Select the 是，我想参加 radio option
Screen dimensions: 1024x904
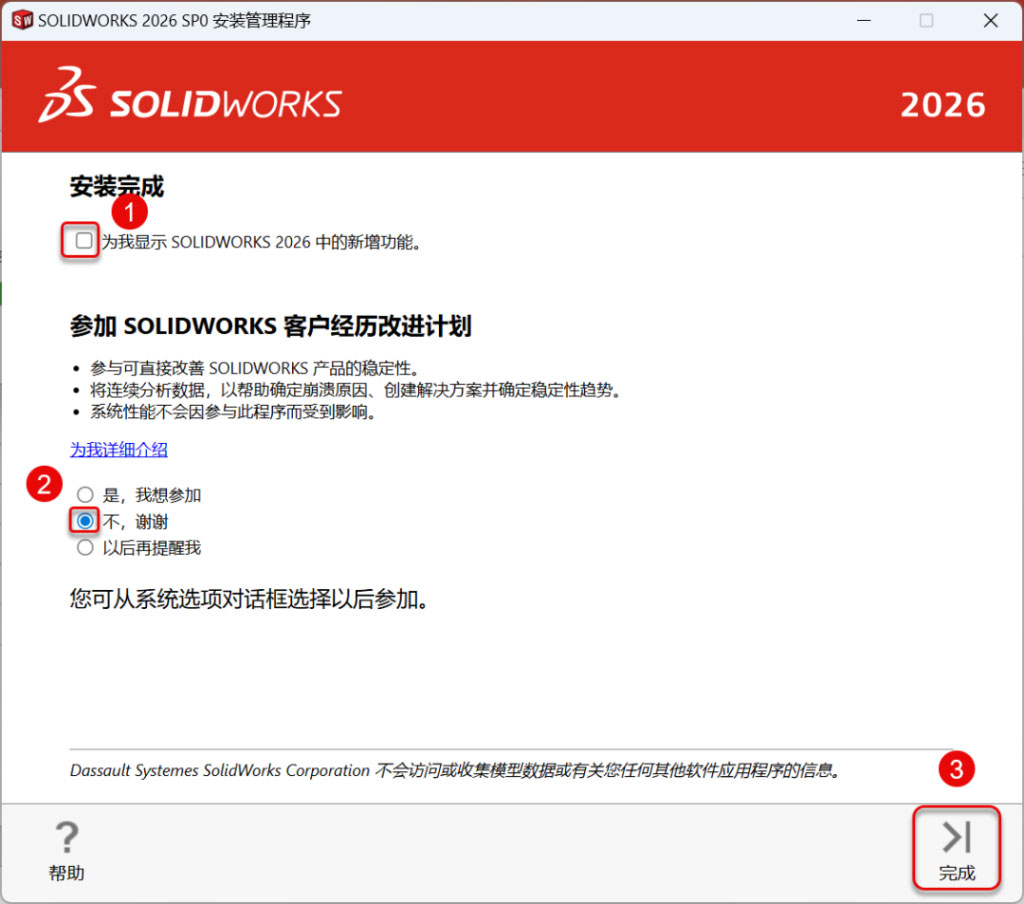tap(85, 495)
